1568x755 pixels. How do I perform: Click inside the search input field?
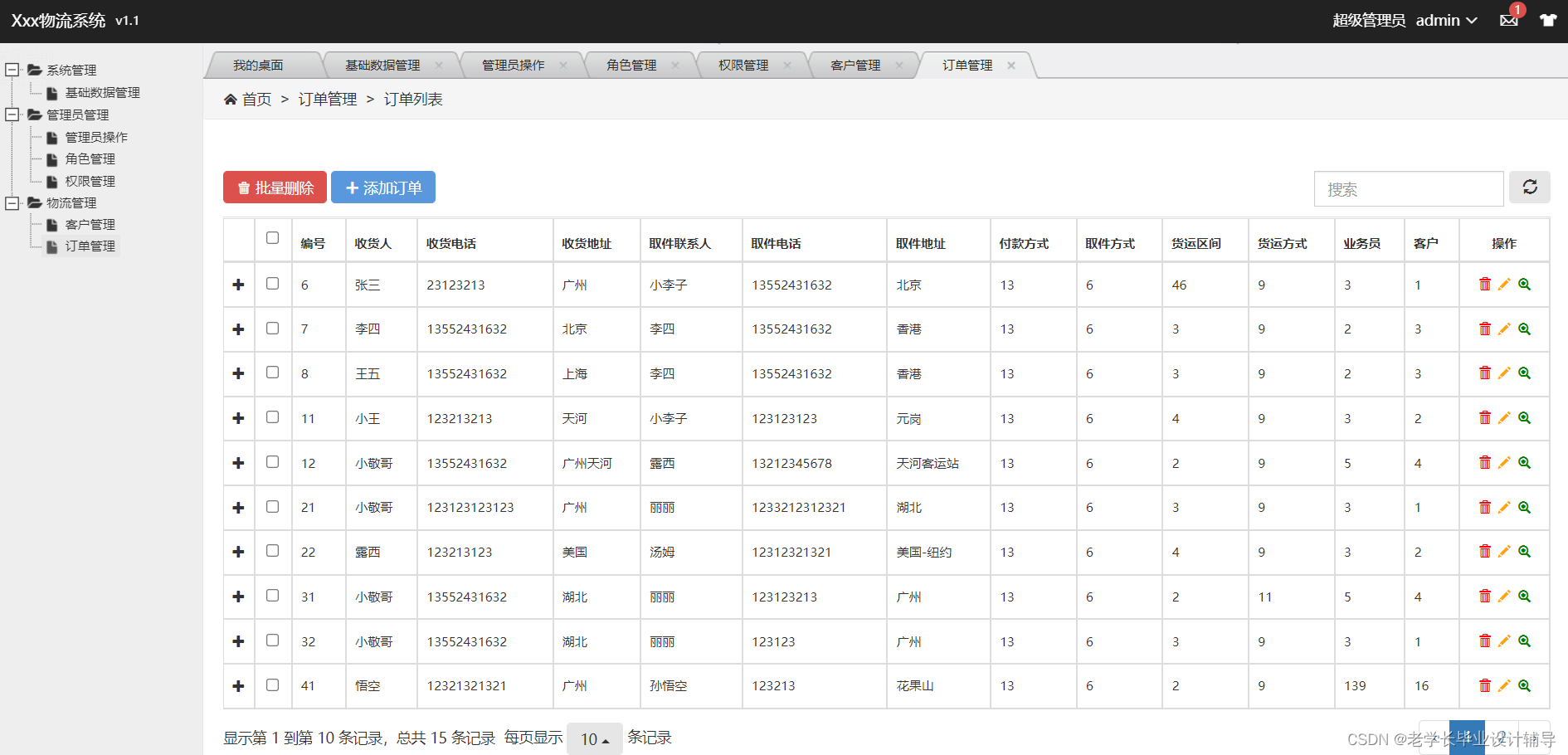coord(1408,188)
